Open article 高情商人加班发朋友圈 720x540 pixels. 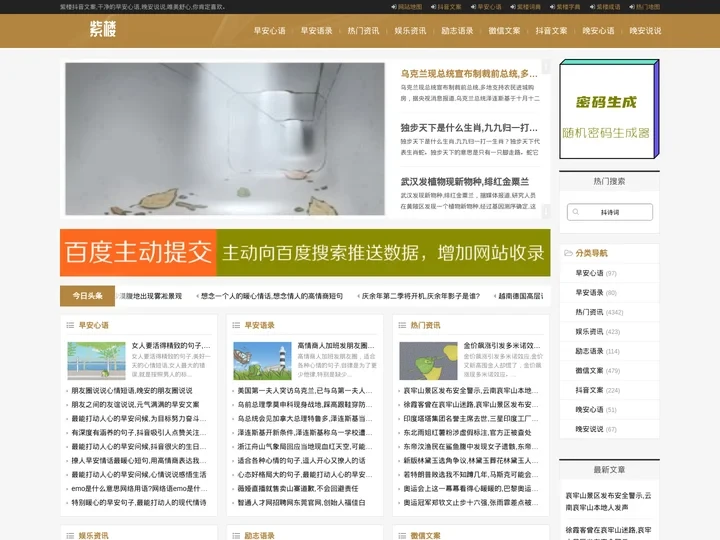point(336,345)
